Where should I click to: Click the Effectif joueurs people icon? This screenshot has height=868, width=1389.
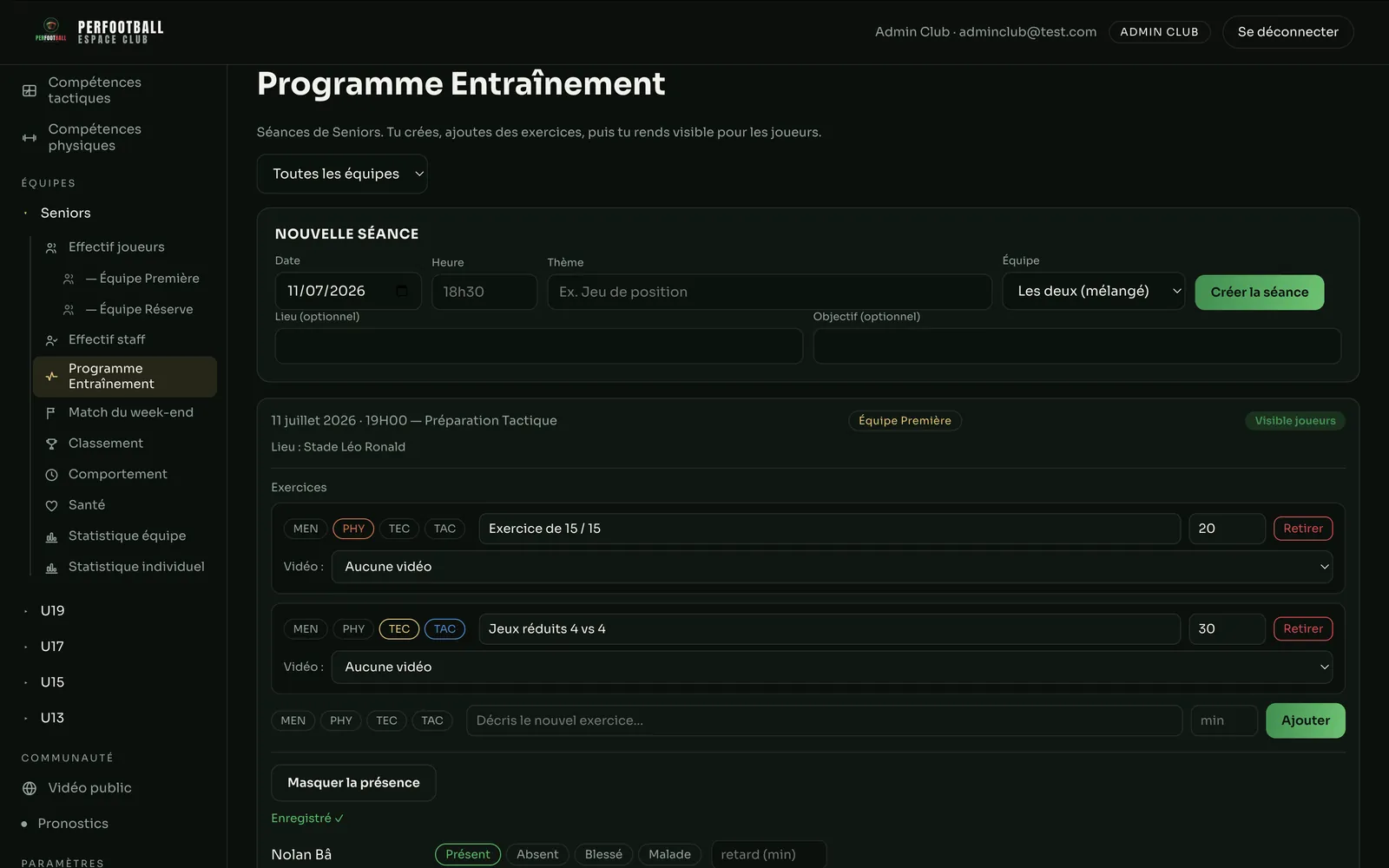point(51,247)
